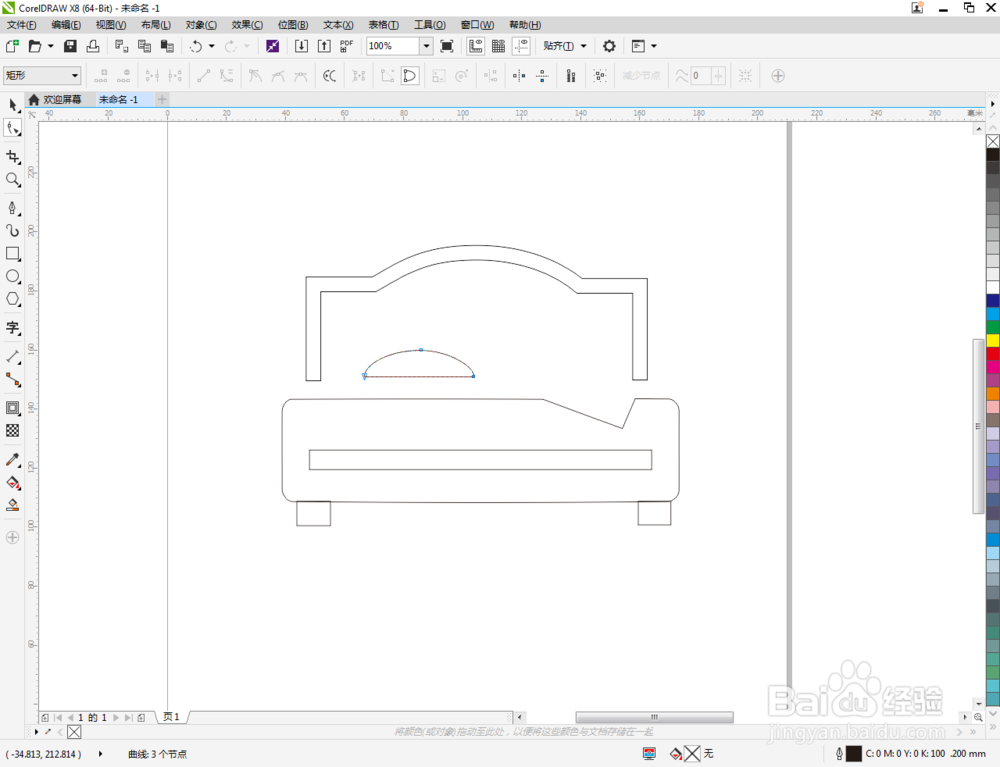Toggle Reflect nodes horizontally button
This screenshot has height=767, width=1000.
519,76
